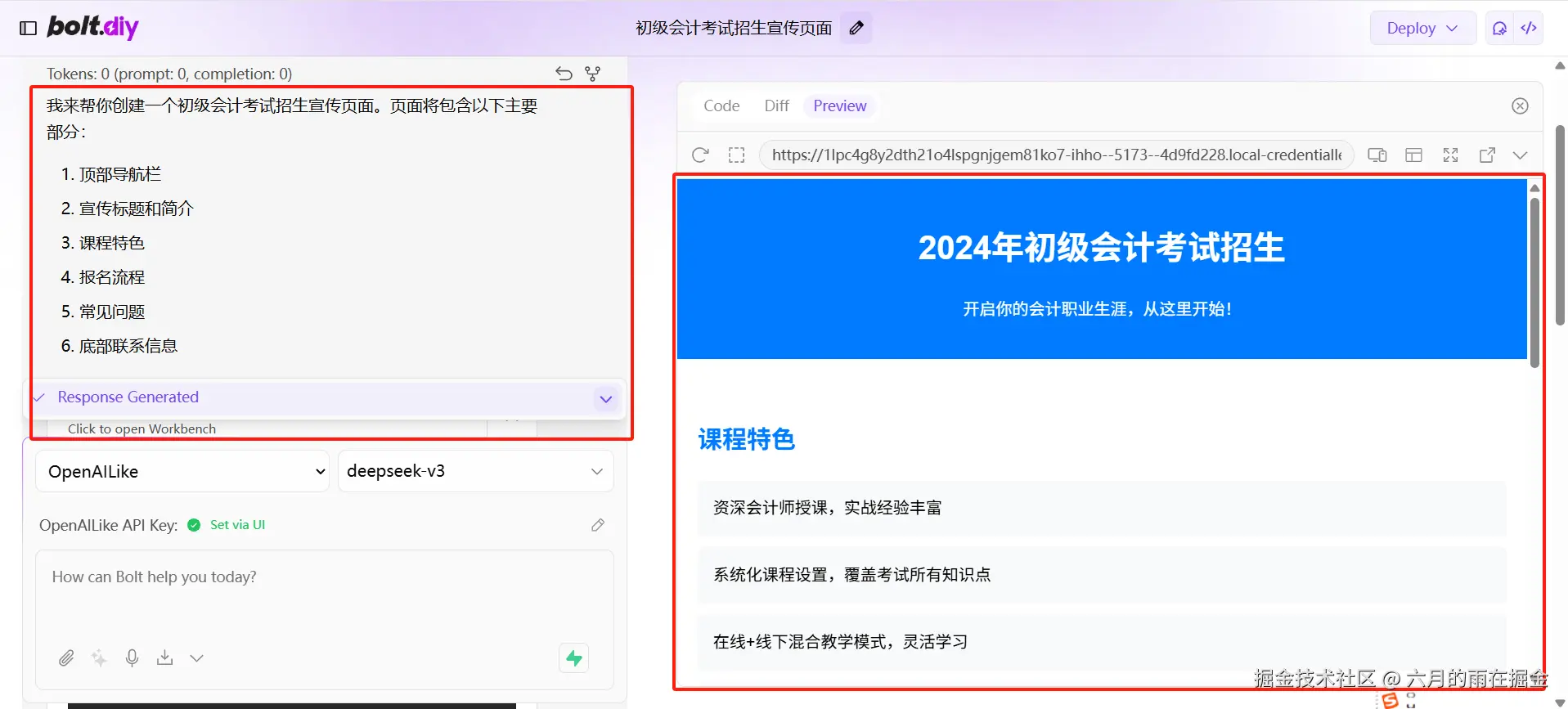Toggle responsive device mode icon
1568x709 pixels.
[1377, 155]
